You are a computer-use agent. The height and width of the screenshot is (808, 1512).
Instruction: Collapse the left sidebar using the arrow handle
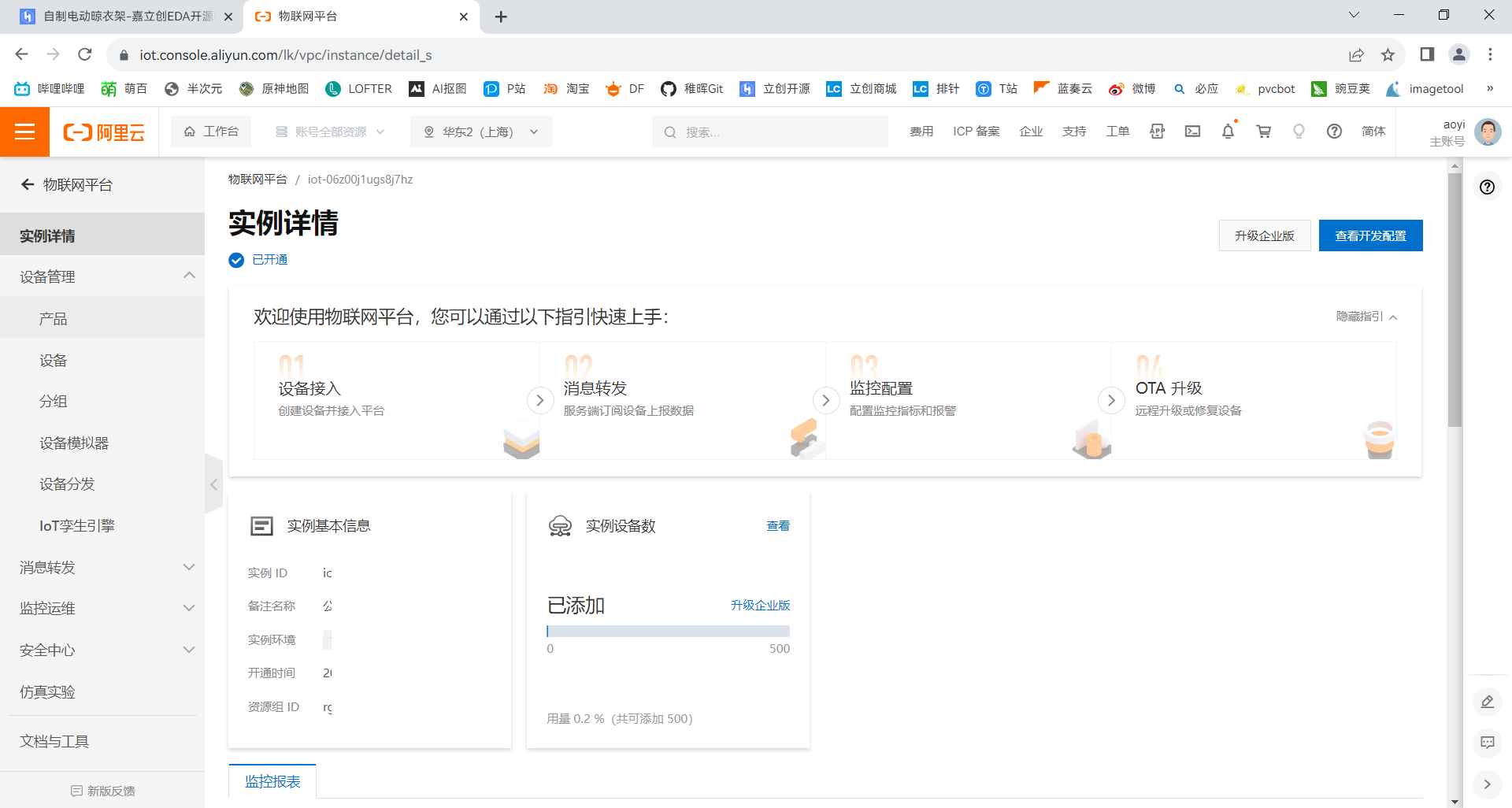pos(213,484)
